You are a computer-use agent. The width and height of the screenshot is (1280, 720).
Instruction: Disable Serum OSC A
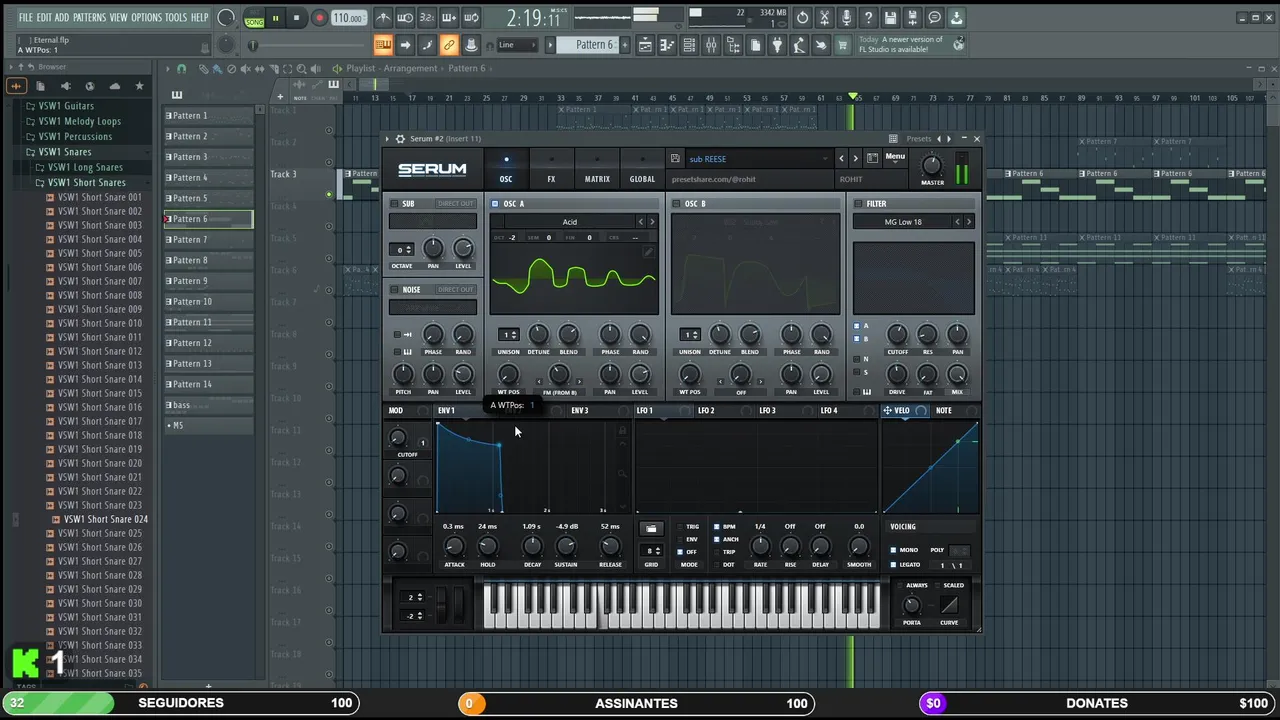coord(495,204)
